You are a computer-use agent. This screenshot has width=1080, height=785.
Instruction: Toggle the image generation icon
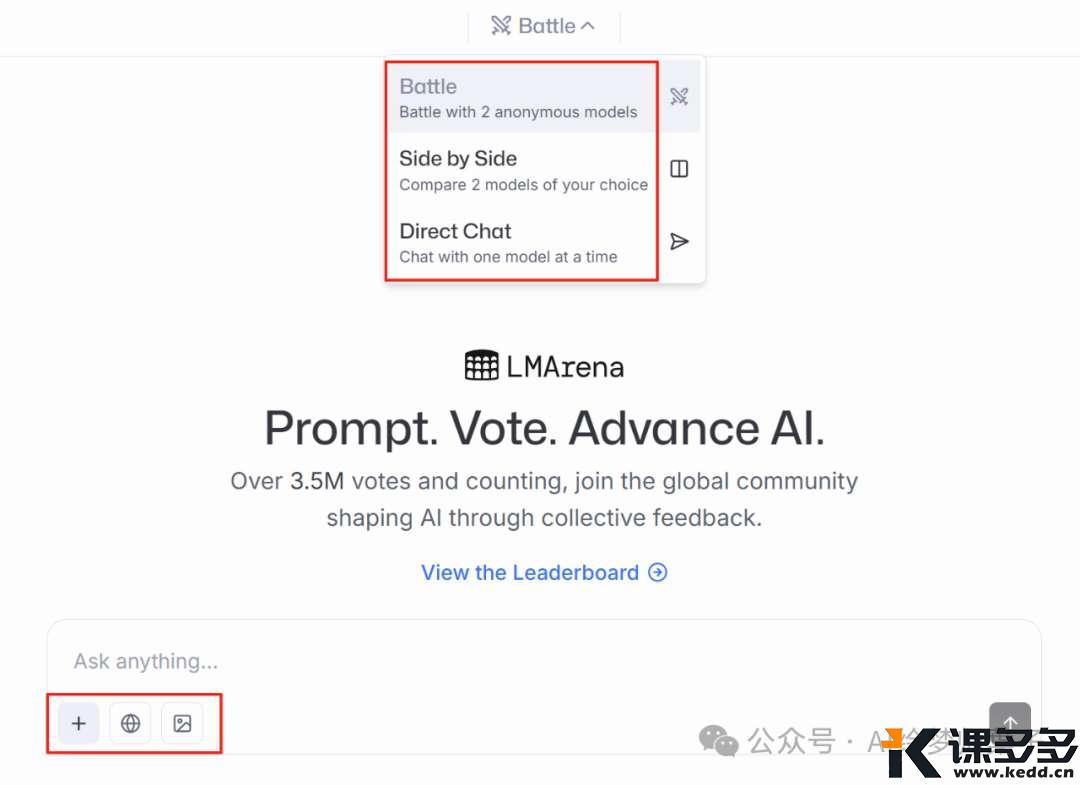pos(182,723)
